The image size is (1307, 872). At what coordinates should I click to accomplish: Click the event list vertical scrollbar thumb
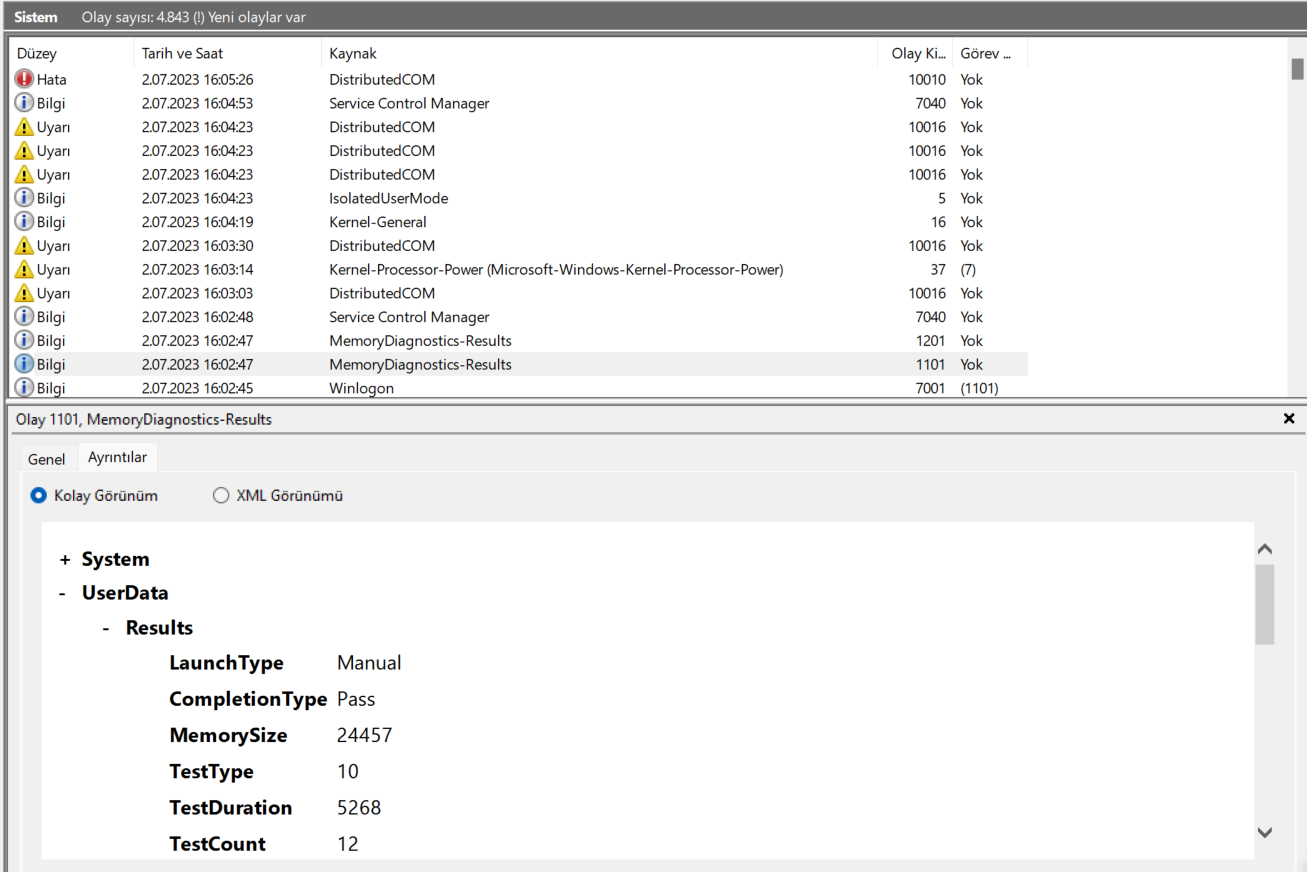pyautogui.click(x=1297, y=68)
